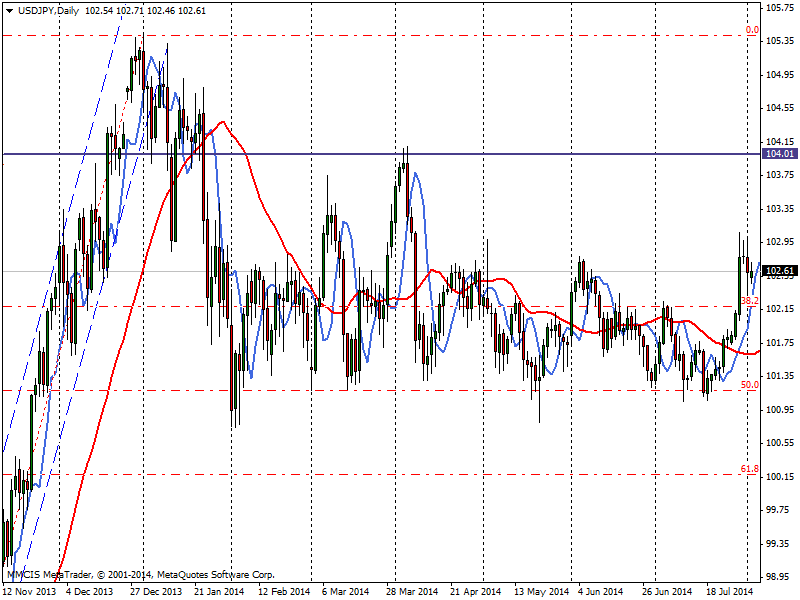Click the 21 Jan 2014 date label
The image size is (800, 600).
tap(219, 591)
